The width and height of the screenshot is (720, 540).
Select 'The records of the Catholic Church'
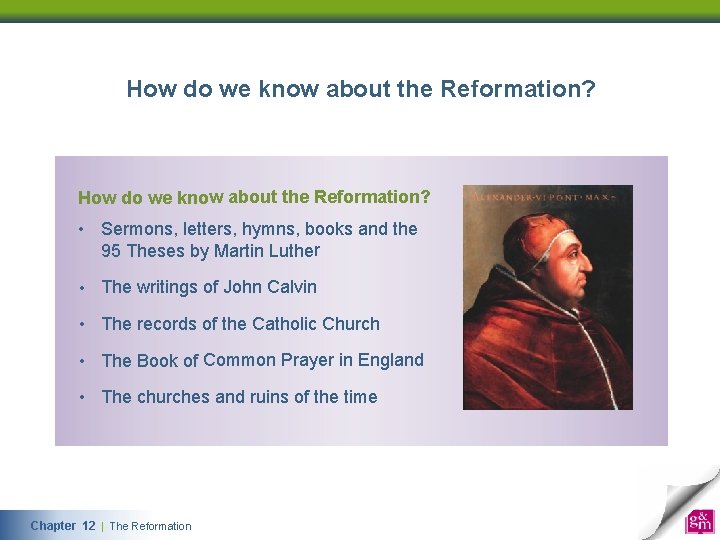(241, 324)
